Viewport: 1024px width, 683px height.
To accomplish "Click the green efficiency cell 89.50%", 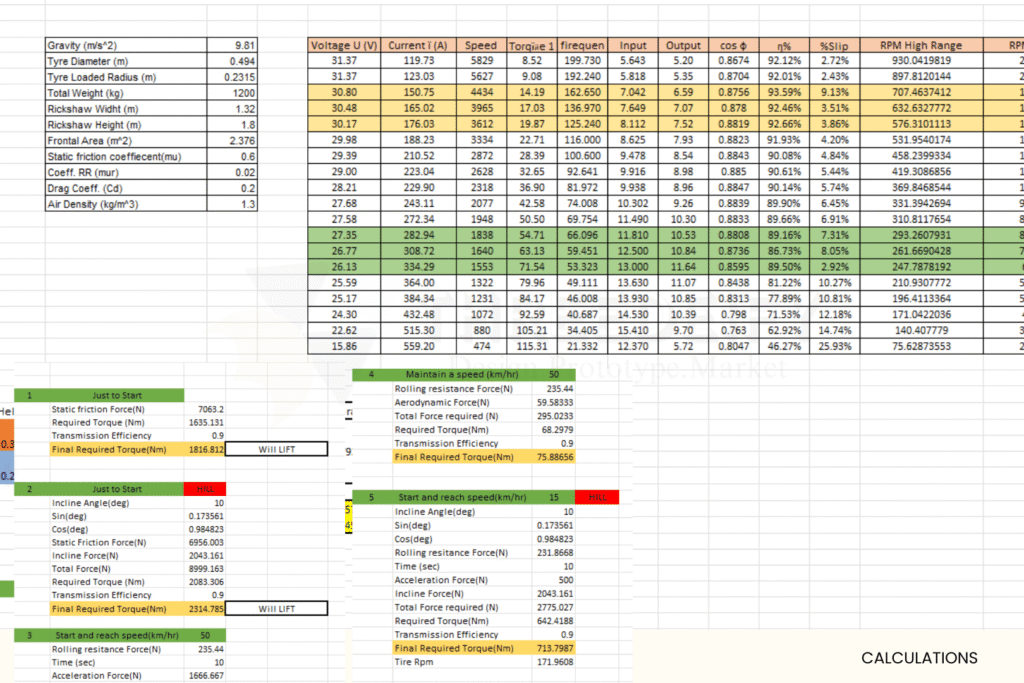I will 784,266.
